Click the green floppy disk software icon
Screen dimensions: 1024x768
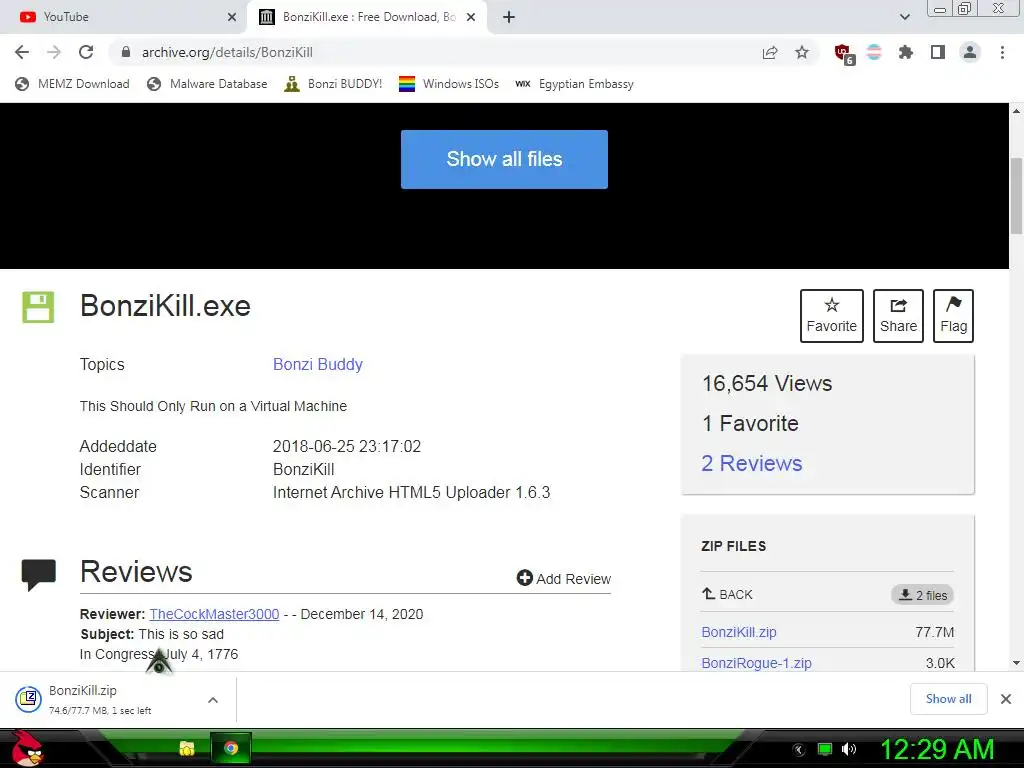coord(39,307)
